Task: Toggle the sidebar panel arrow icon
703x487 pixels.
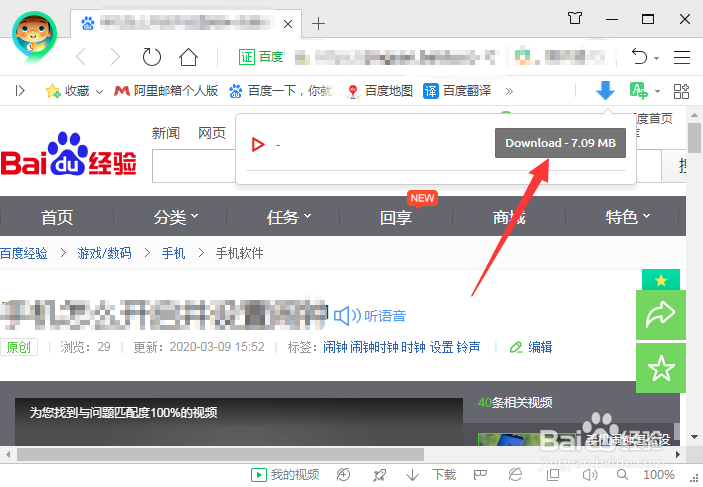Action: (x=20, y=91)
